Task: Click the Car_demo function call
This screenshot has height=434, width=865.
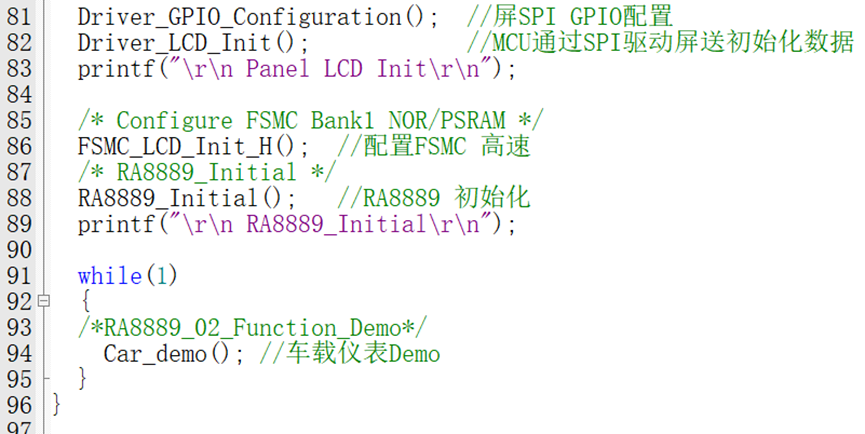Action: pos(174,354)
